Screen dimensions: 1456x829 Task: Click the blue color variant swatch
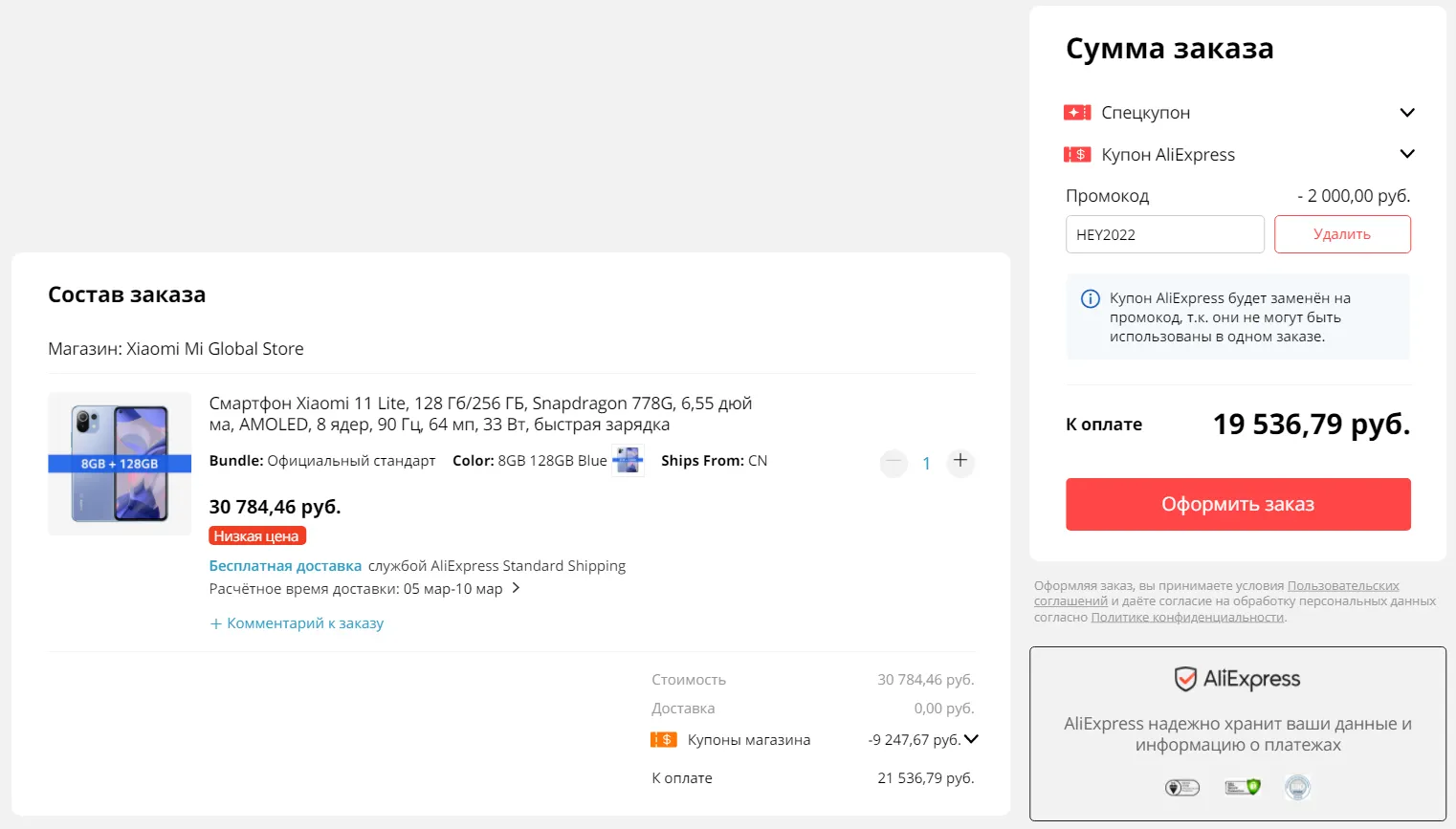[x=628, y=461]
